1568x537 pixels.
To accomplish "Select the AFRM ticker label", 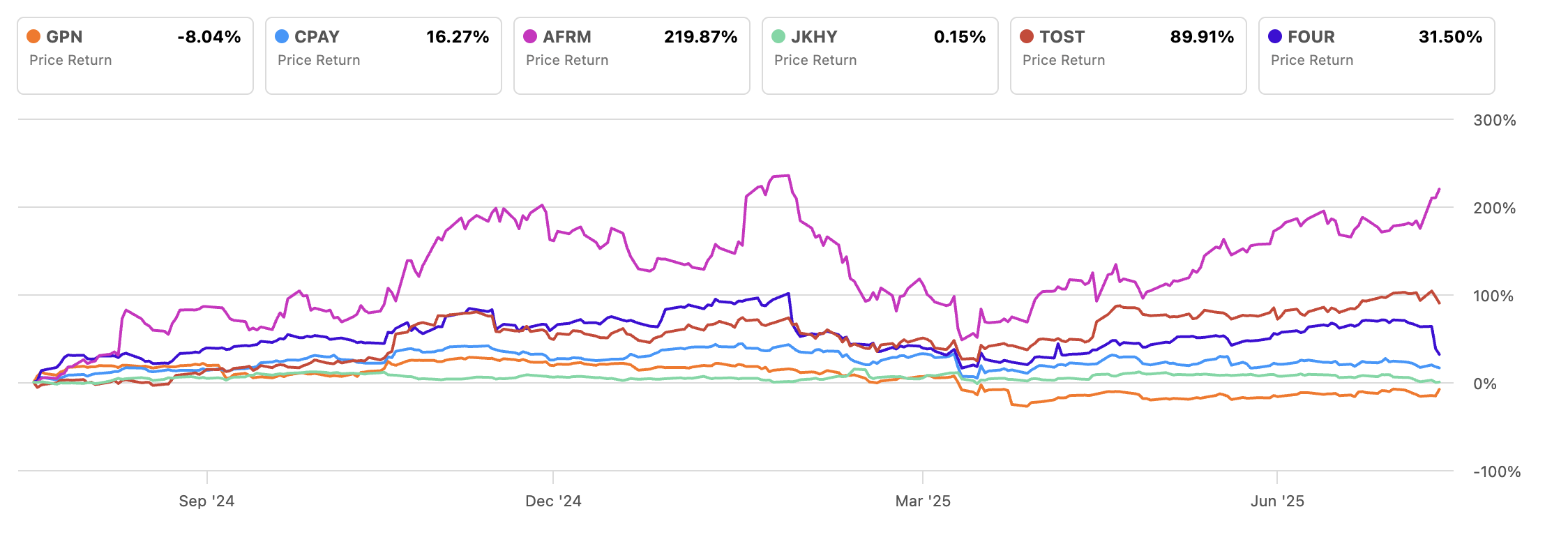I will (567, 37).
